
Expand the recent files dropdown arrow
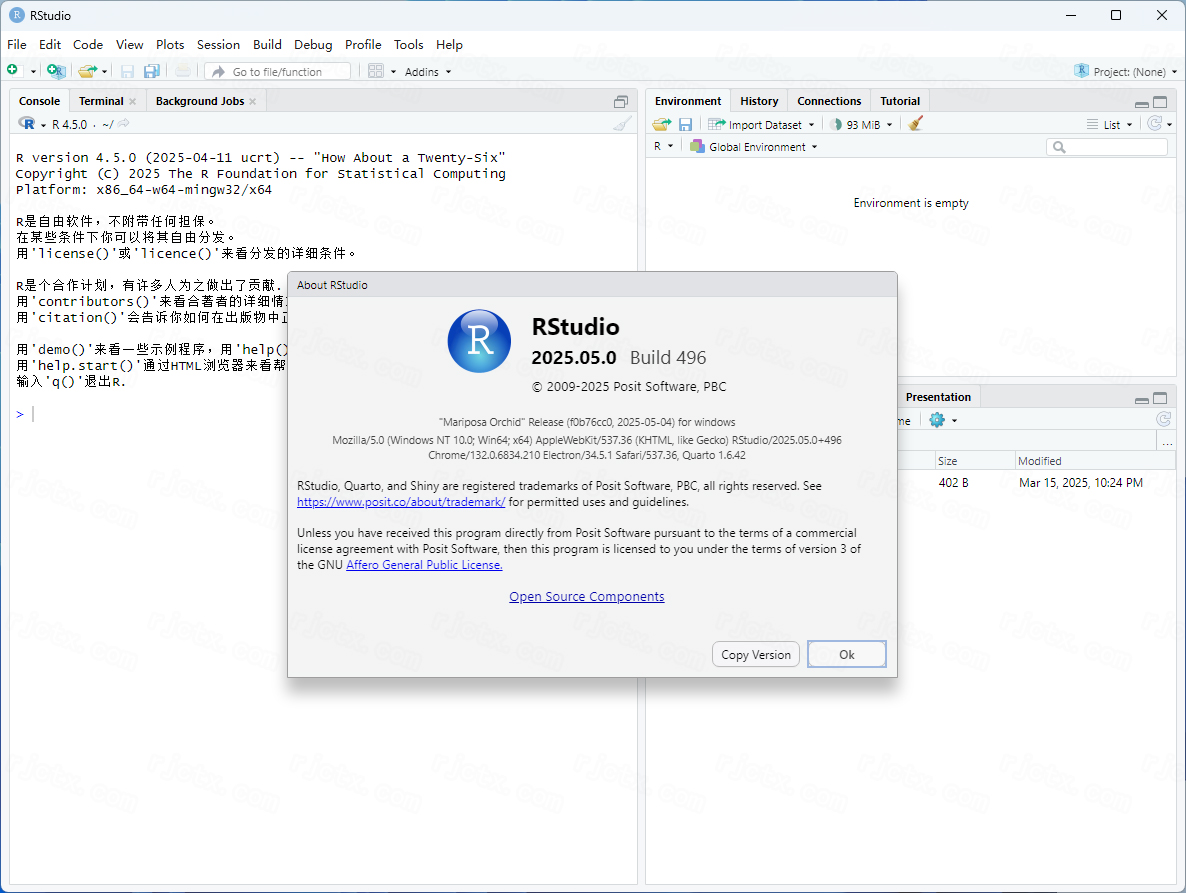[x=104, y=72]
